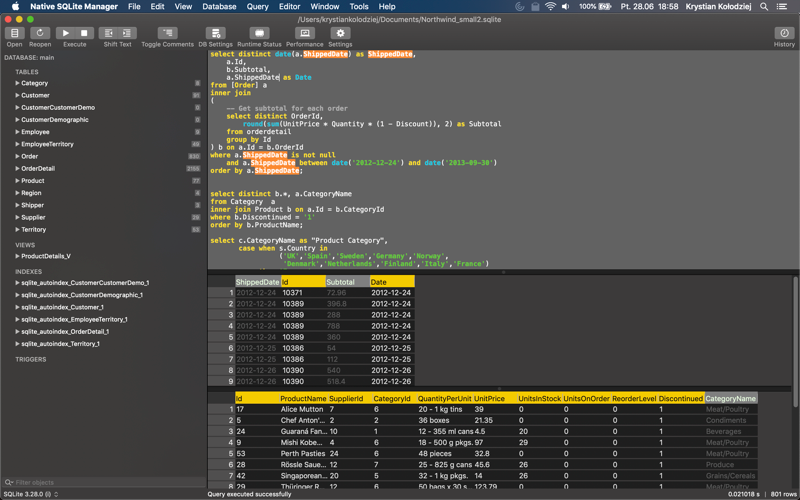Expand the ProductDetails_V view
Image resolution: width=800 pixels, height=500 pixels.
click(x=17, y=256)
